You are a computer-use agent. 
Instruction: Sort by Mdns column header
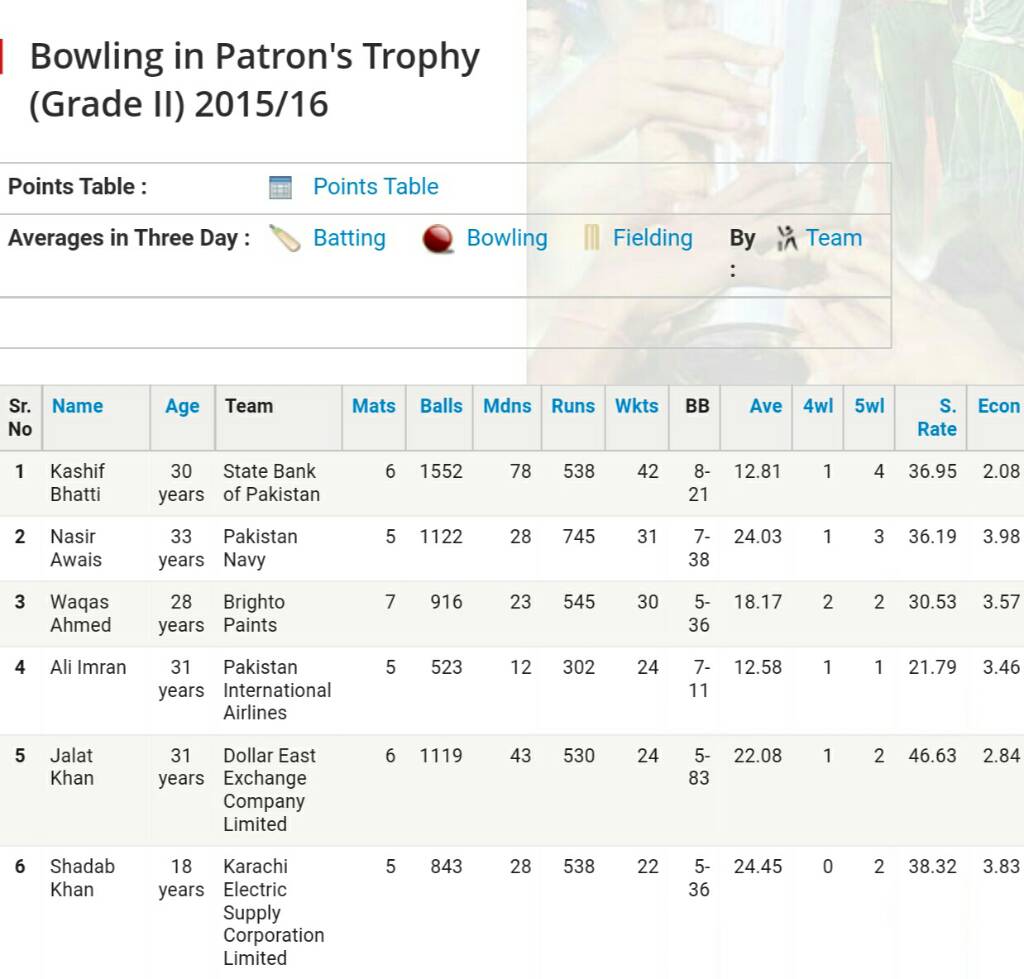click(507, 406)
